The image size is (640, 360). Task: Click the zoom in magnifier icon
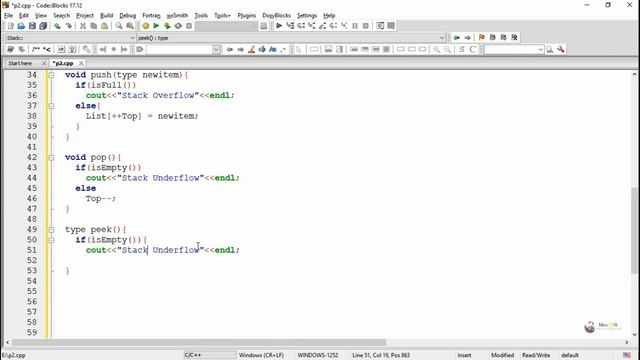pyautogui.click(x=437, y=49)
